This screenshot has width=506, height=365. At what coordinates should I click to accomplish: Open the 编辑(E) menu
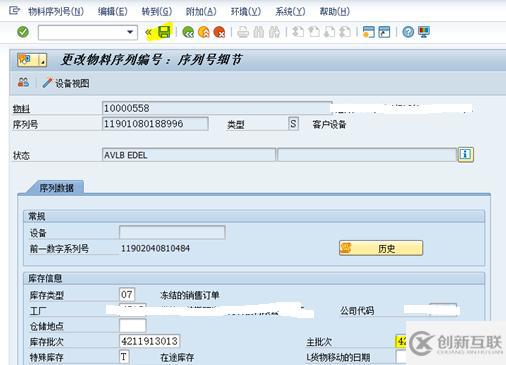click(x=112, y=12)
